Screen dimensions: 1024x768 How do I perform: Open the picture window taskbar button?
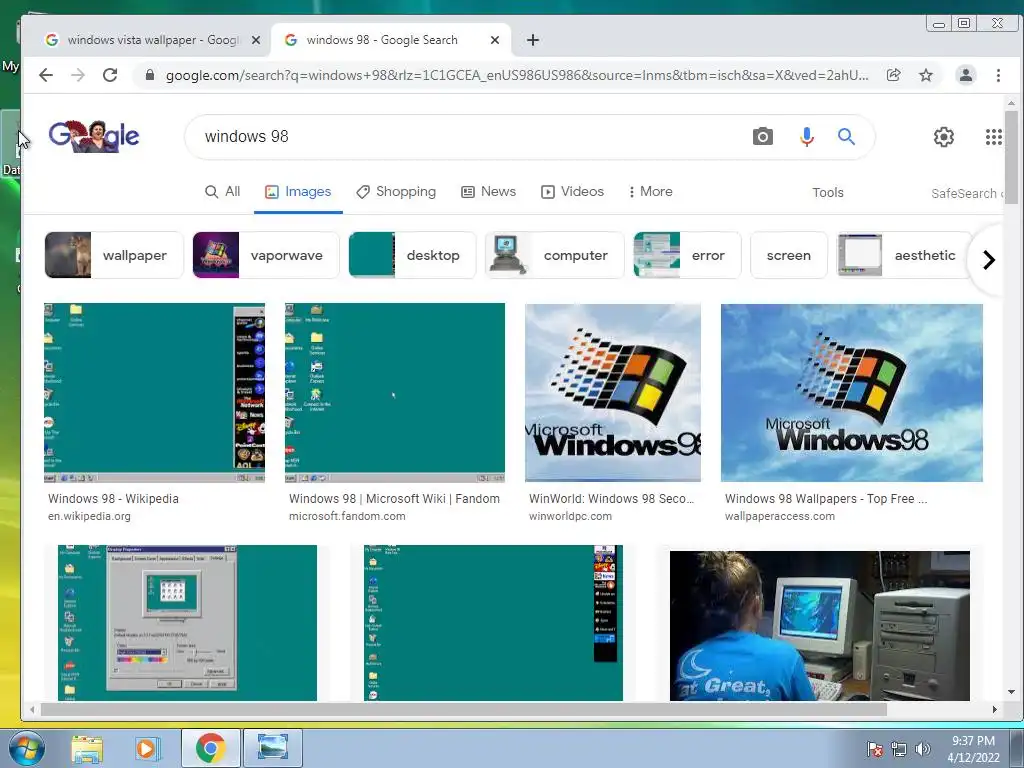coord(273,748)
